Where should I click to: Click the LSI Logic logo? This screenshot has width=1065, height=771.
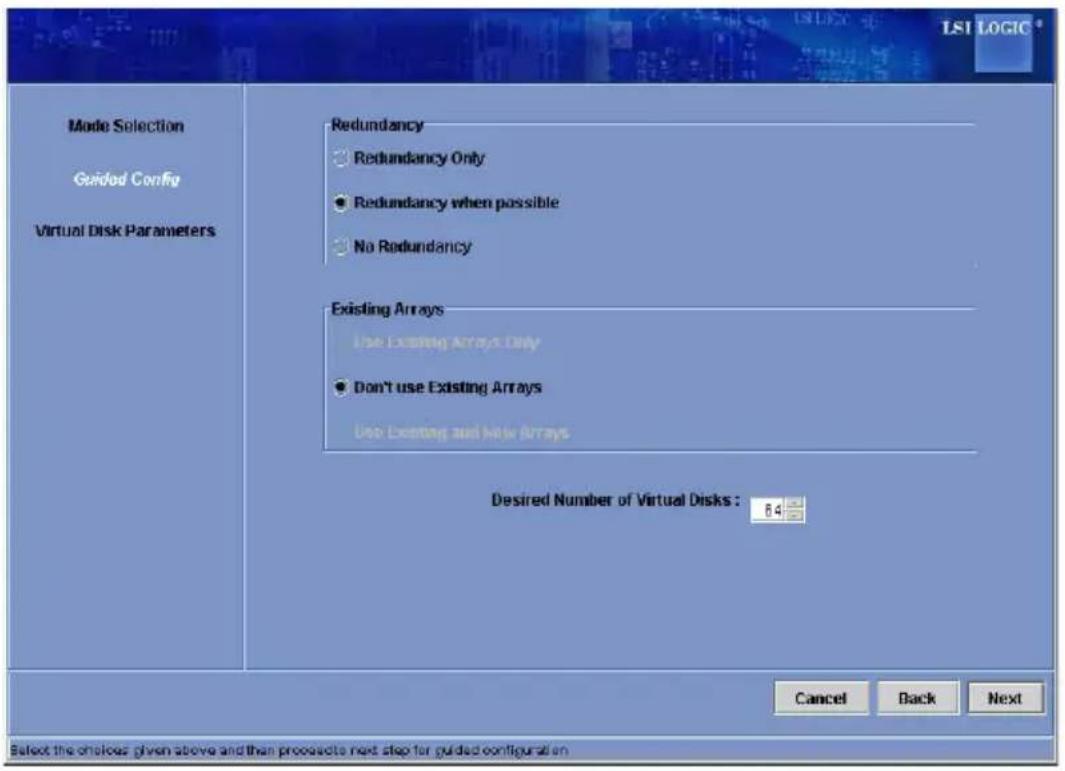click(x=991, y=41)
